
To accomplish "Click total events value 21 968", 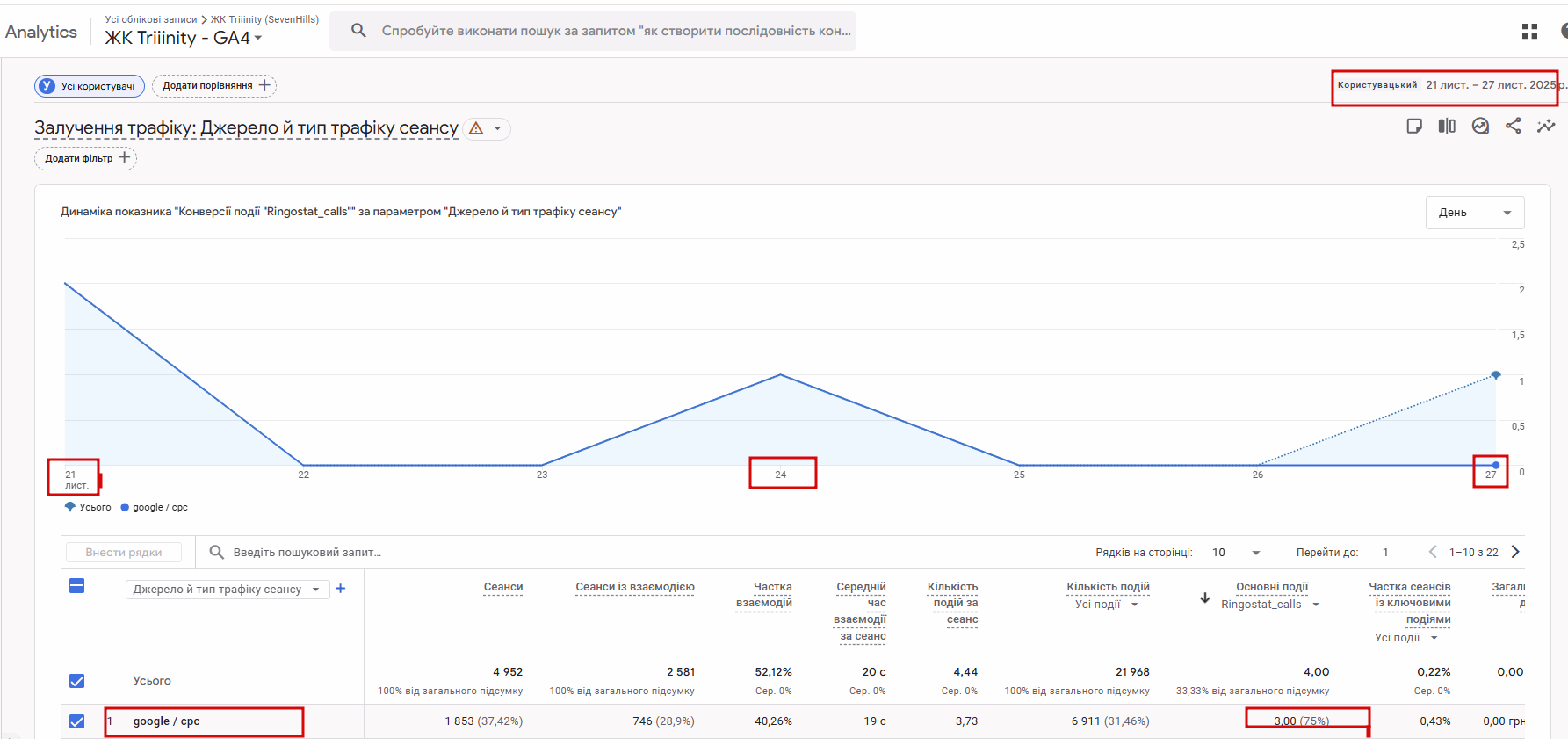I will [x=1132, y=672].
